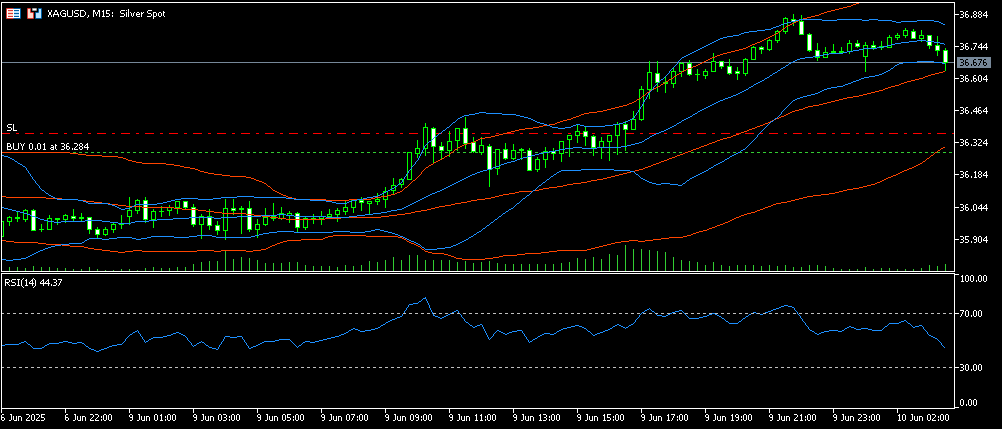Click the 36.744 price scale label
This screenshot has height=429, width=1002.
(974, 47)
